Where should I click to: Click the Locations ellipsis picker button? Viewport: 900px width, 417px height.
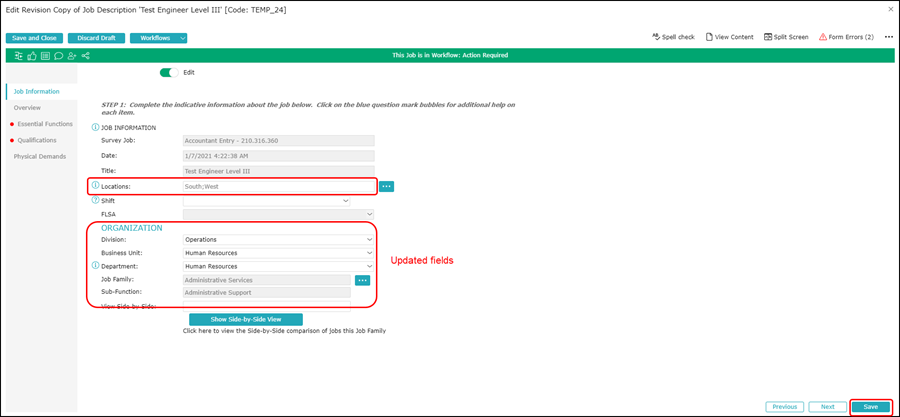(386, 186)
